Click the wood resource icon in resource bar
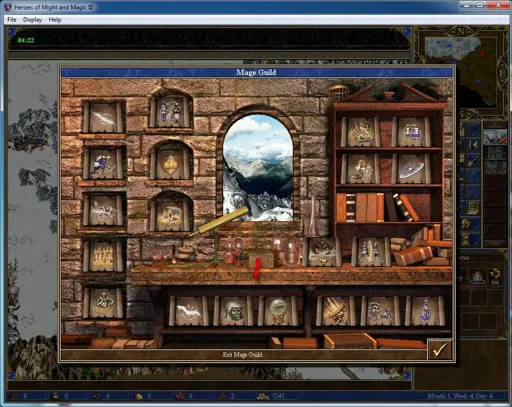The image size is (512, 407). point(14,396)
